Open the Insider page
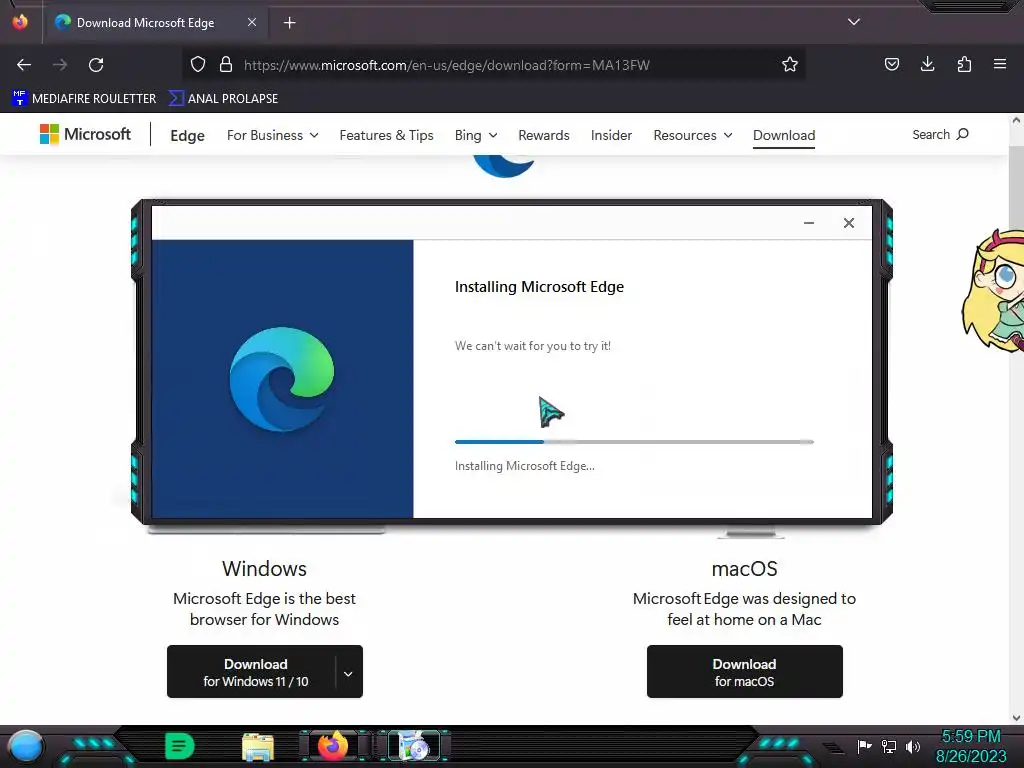This screenshot has width=1024, height=768. pyautogui.click(x=611, y=135)
